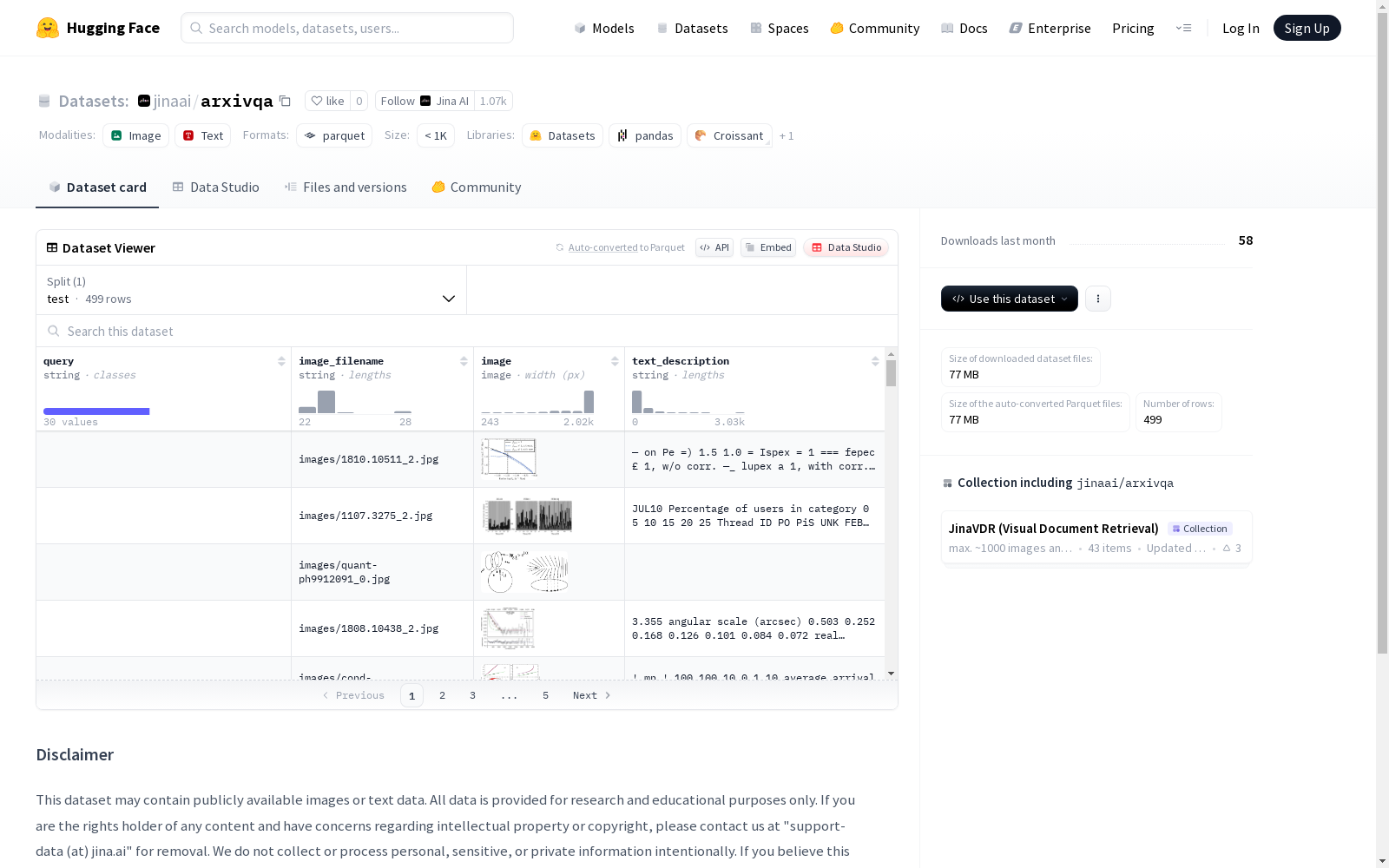
Task: Open Enterprise in the top navigation
Action: point(1050,28)
